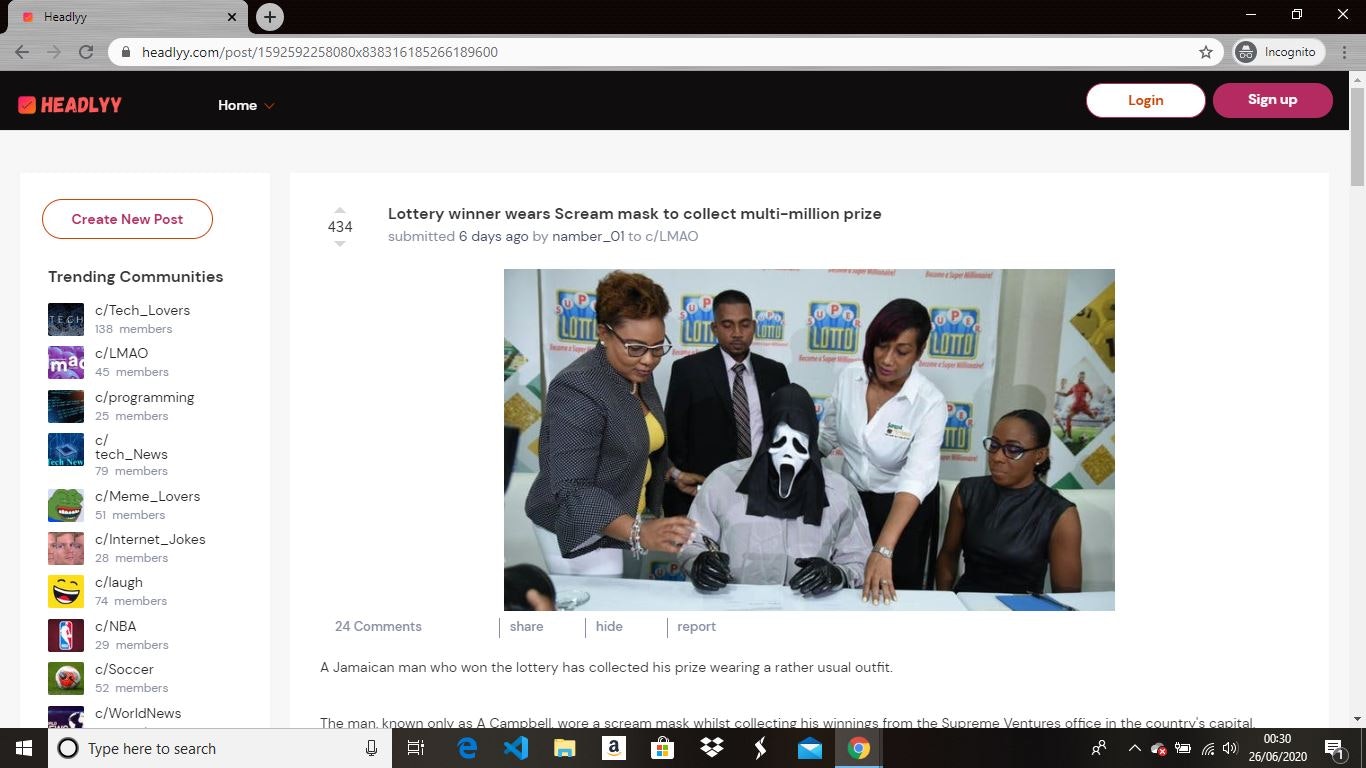Go back in browser
The image size is (1366, 768).
tap(22, 52)
